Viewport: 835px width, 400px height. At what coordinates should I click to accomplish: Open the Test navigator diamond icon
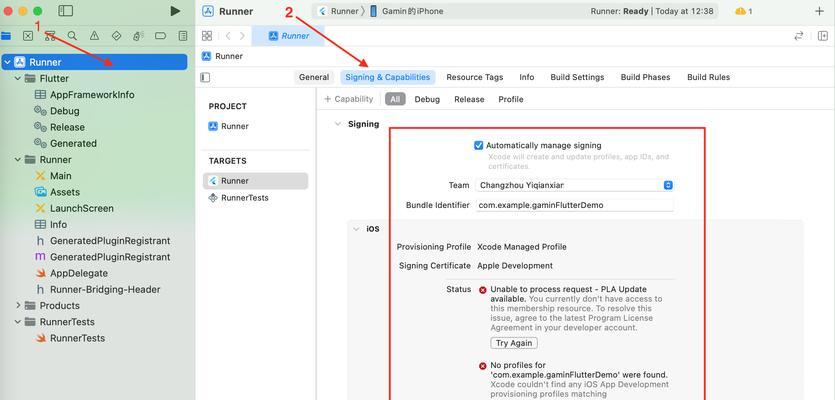coord(117,36)
